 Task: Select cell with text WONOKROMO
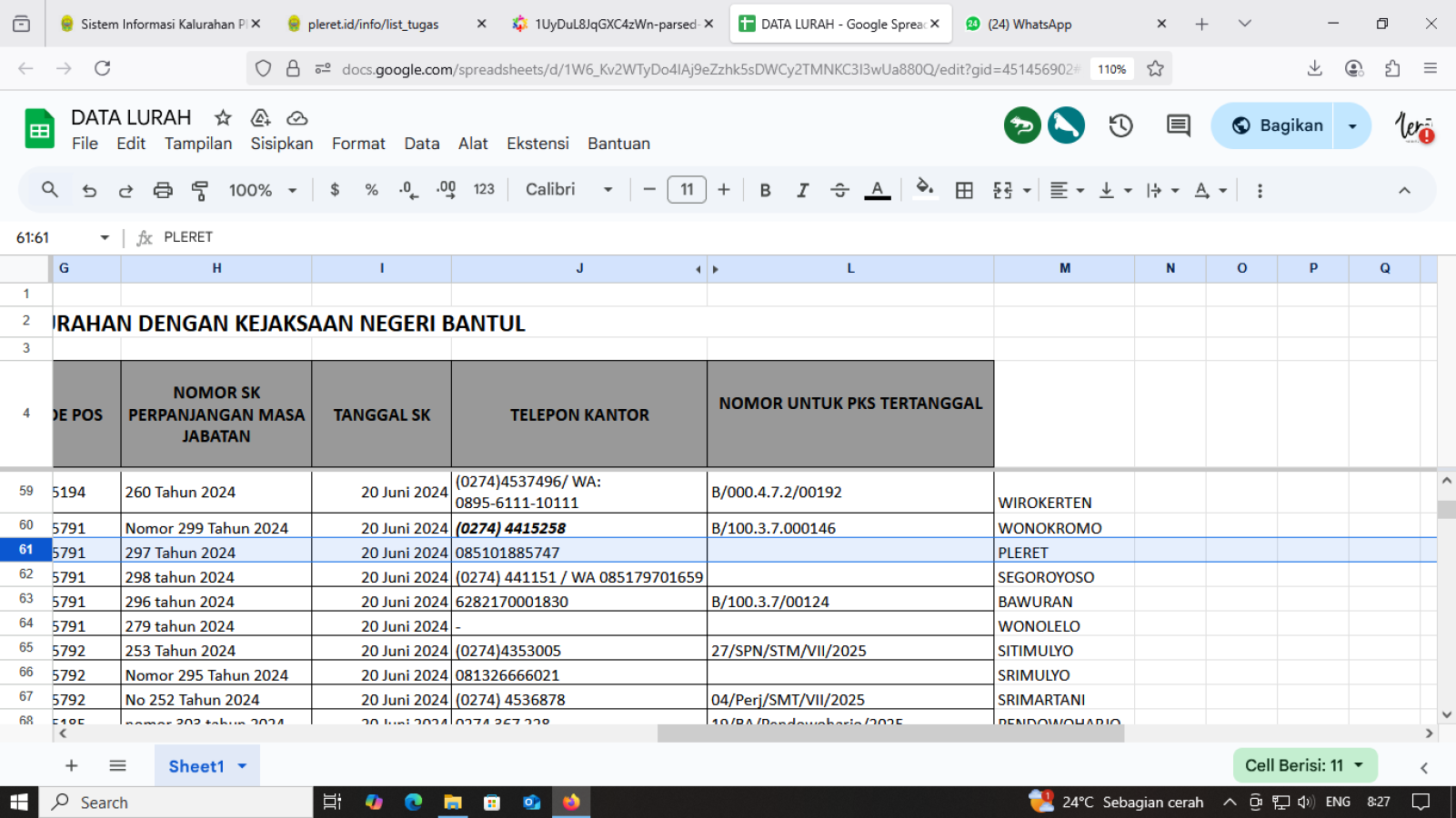click(x=1064, y=527)
